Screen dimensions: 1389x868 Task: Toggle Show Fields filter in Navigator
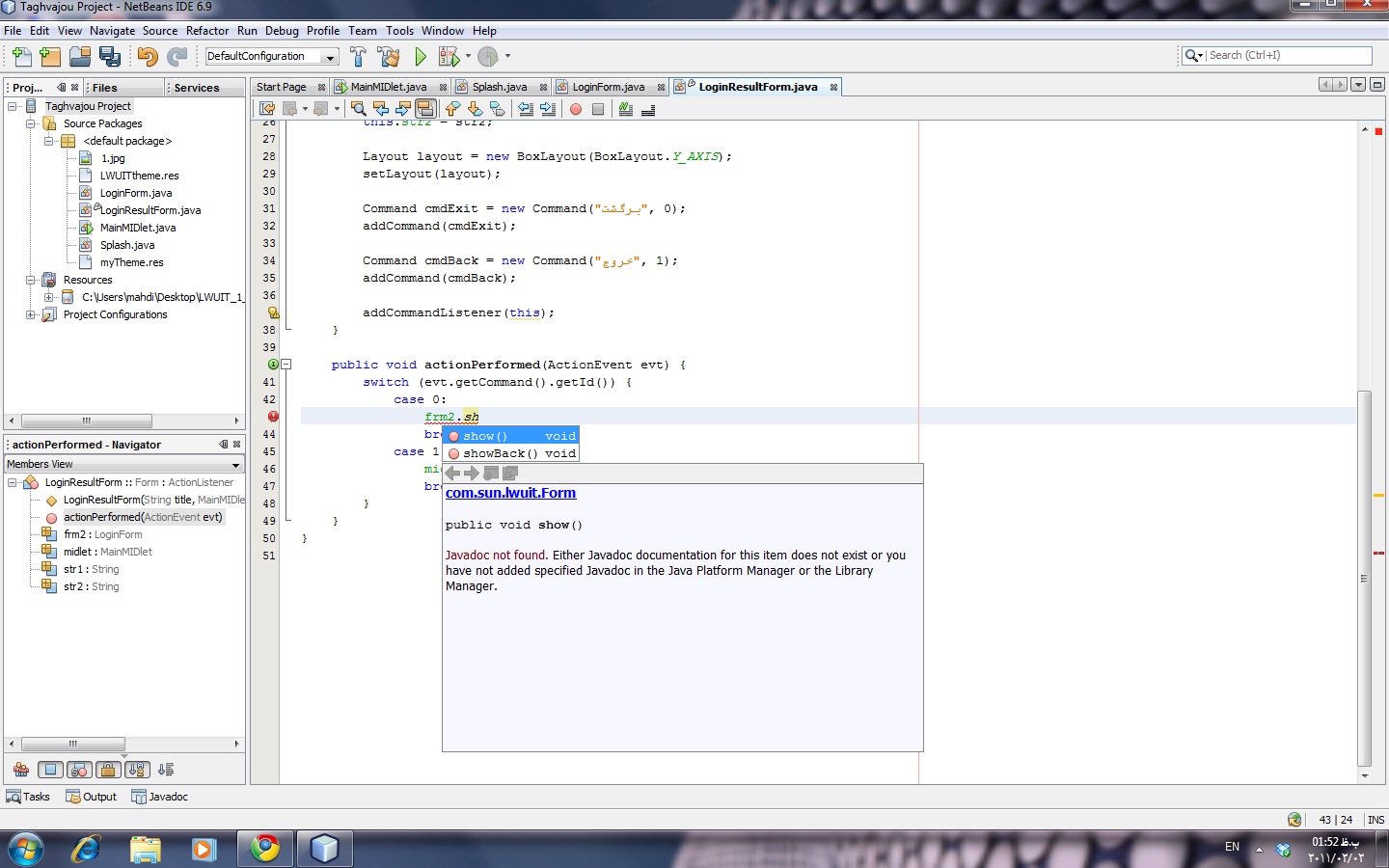pyautogui.click(x=50, y=770)
